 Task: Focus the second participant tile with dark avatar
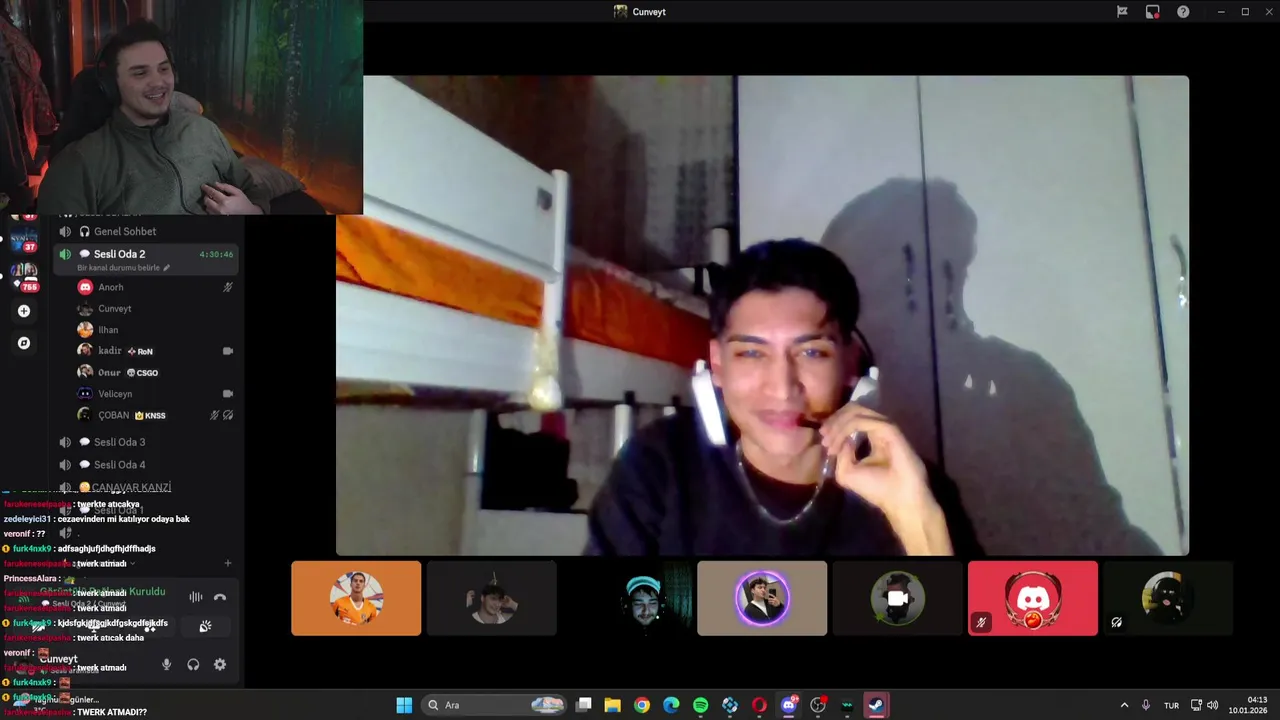pos(492,598)
